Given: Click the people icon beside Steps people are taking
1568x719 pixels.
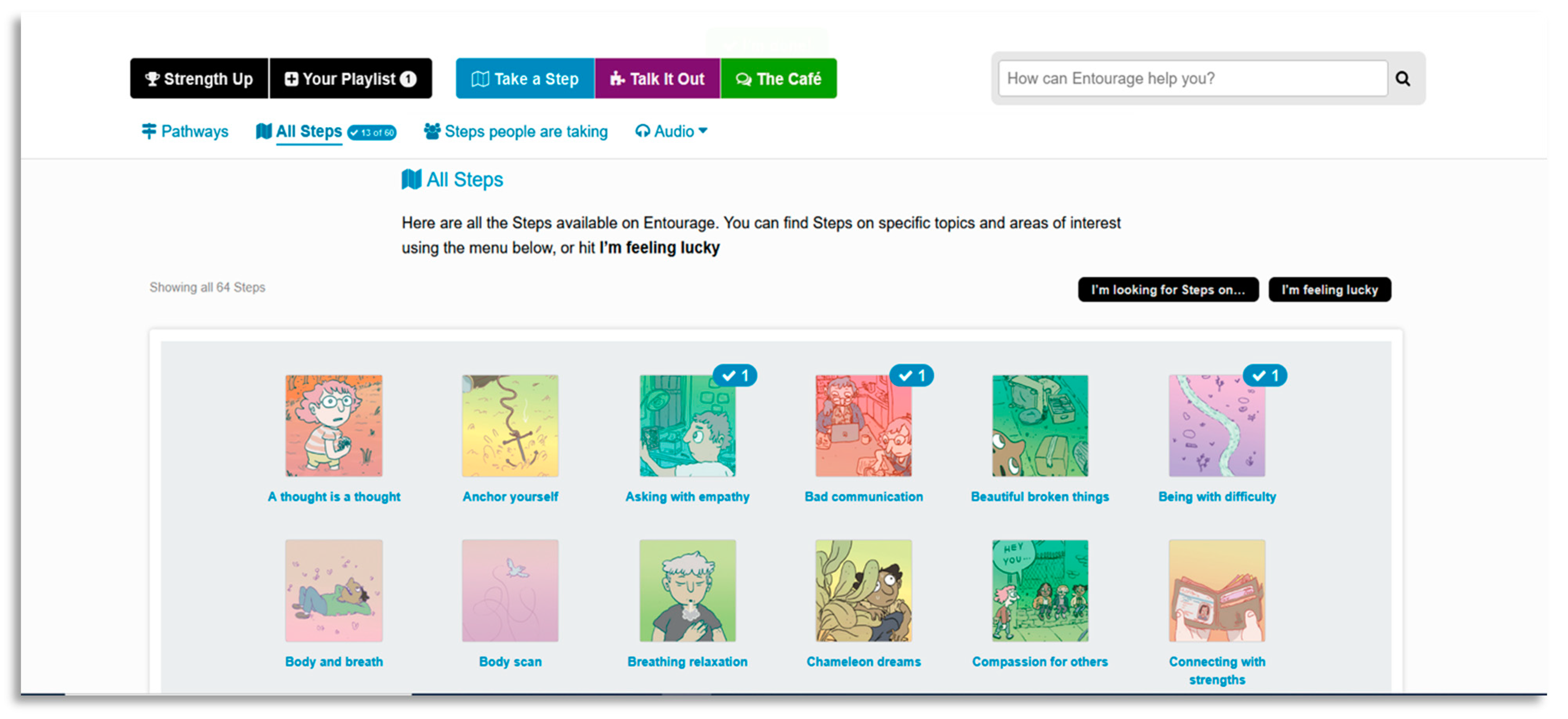Looking at the screenshot, I should (432, 131).
